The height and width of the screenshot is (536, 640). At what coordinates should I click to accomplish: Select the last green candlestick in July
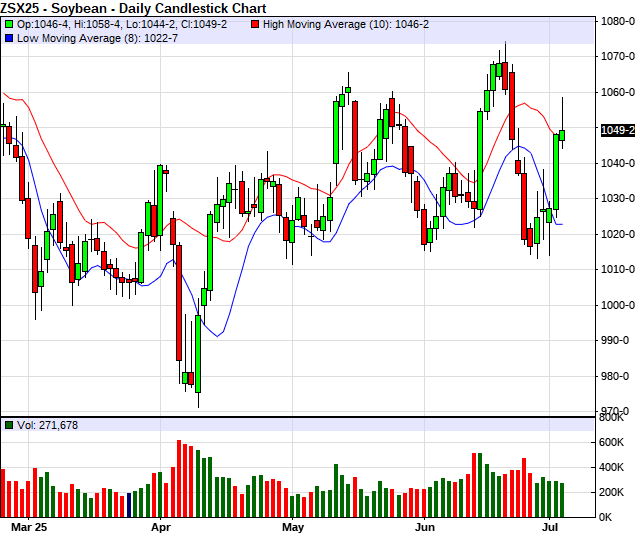(562, 135)
